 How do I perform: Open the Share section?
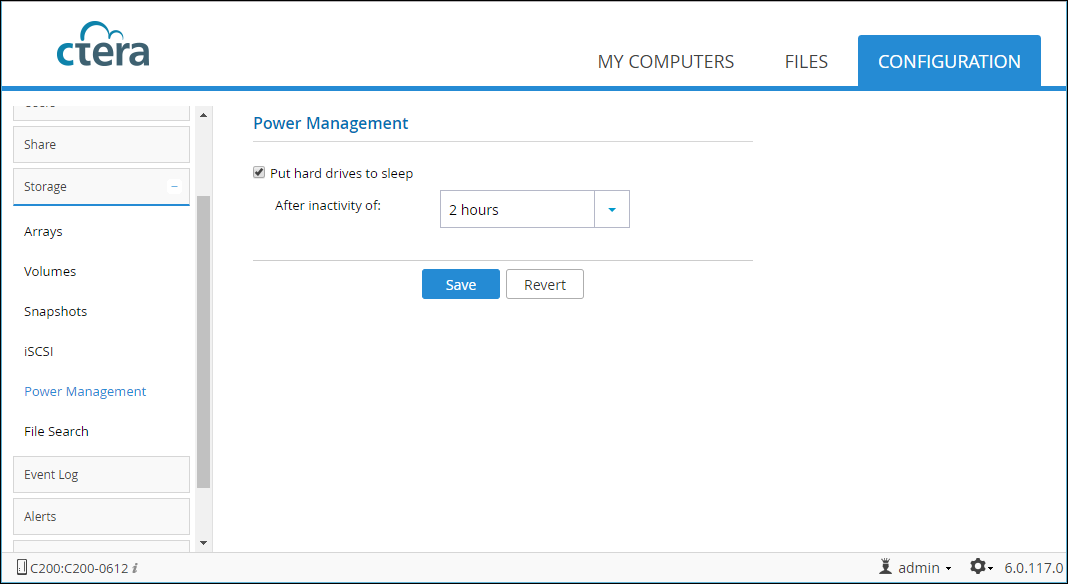[x=101, y=144]
